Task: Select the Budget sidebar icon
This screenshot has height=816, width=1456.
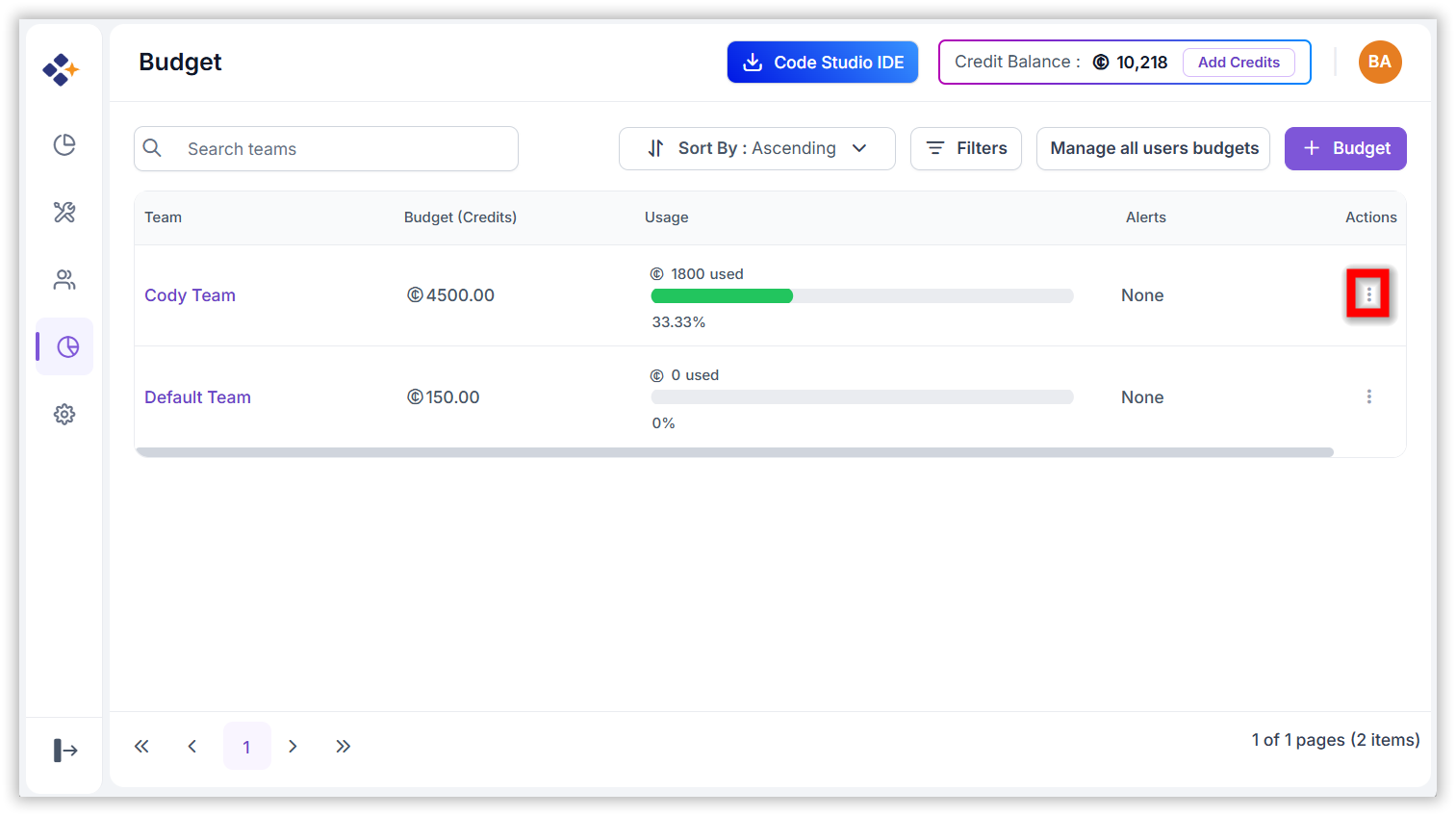Action: [x=67, y=346]
